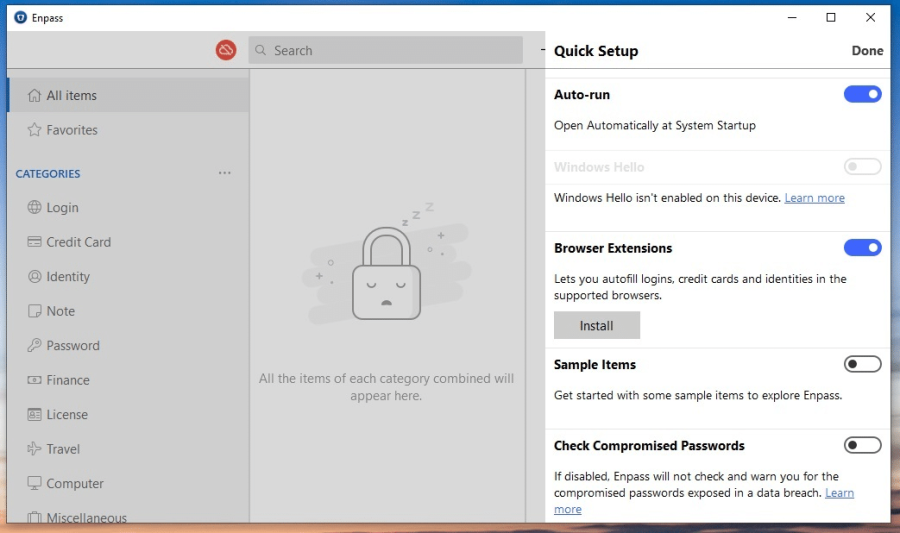Disable the Browser Extensions toggle
Image resolution: width=900 pixels, height=533 pixels.
click(862, 248)
